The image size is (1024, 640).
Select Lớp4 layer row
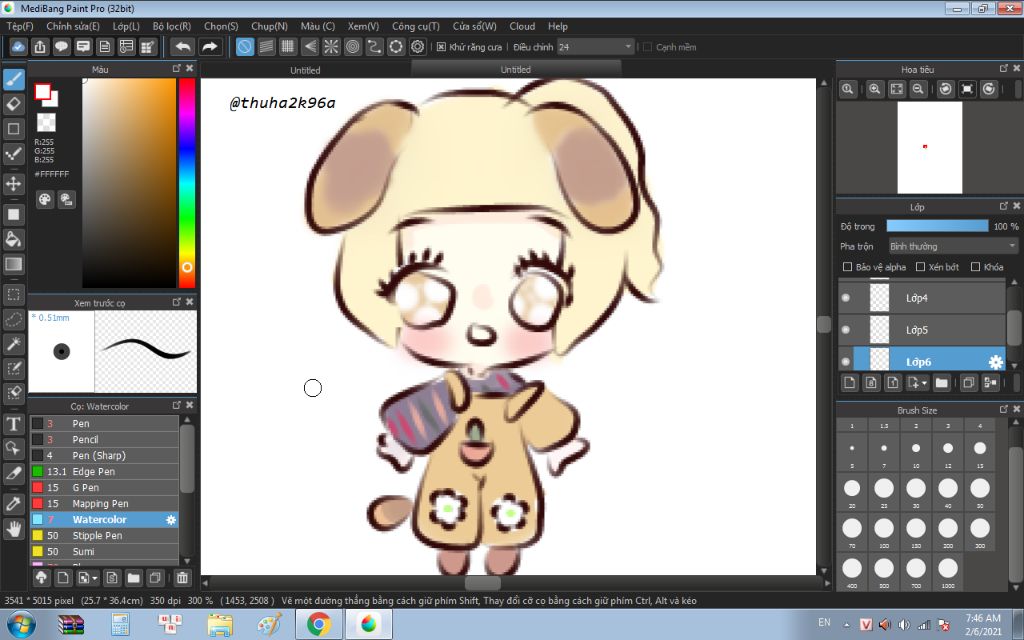922,298
